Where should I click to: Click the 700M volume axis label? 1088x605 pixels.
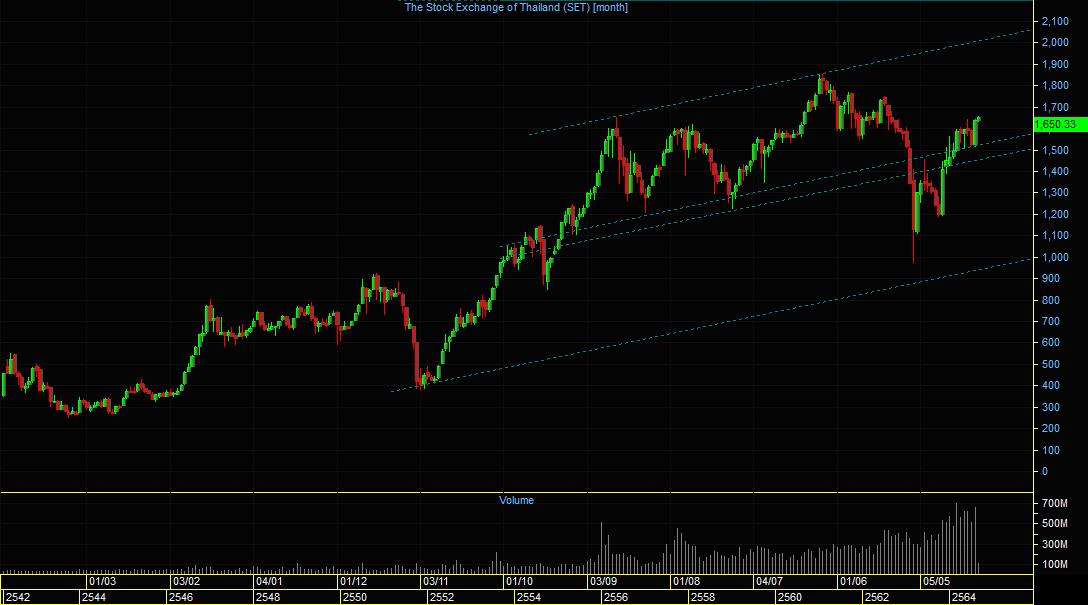1055,504
